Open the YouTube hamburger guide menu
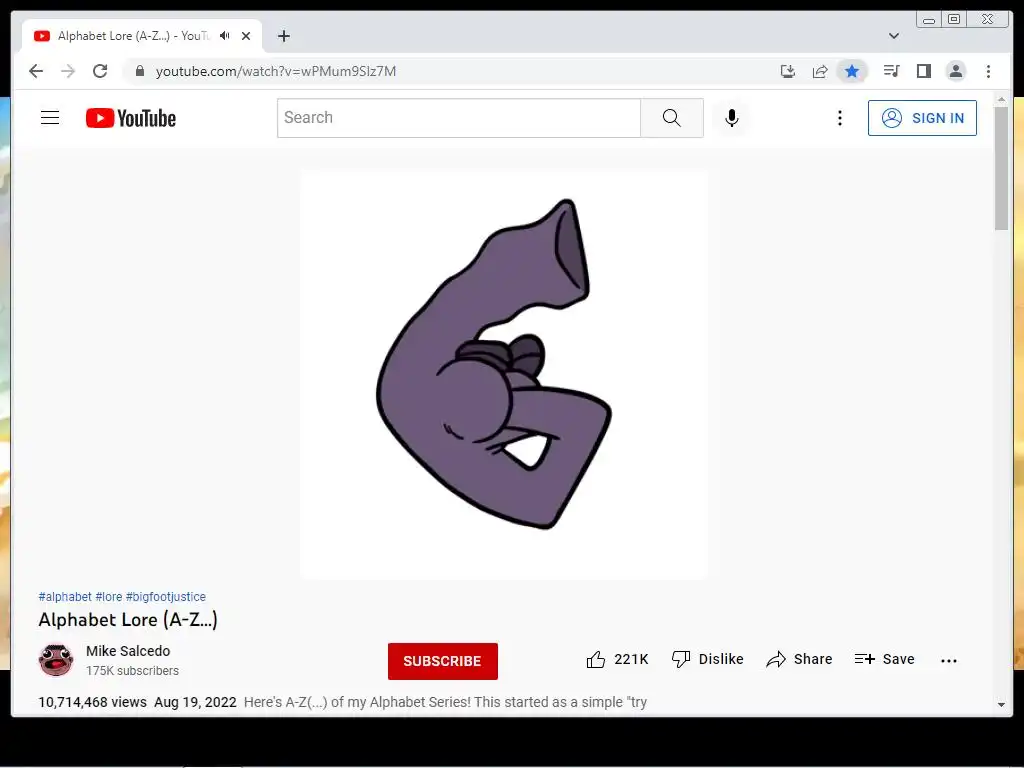1024x768 pixels. pyautogui.click(x=50, y=118)
